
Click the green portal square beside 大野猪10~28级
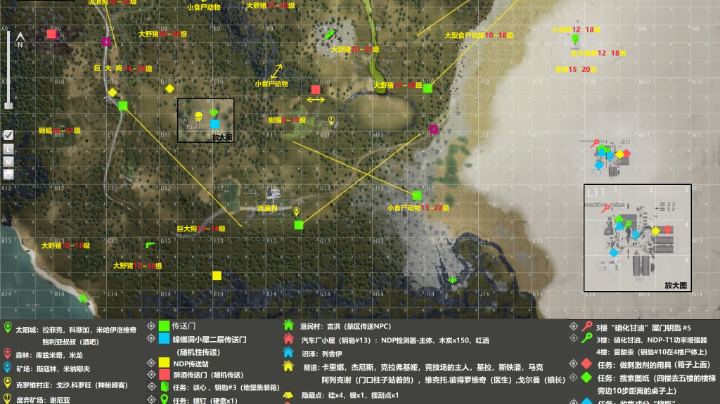pos(428,88)
